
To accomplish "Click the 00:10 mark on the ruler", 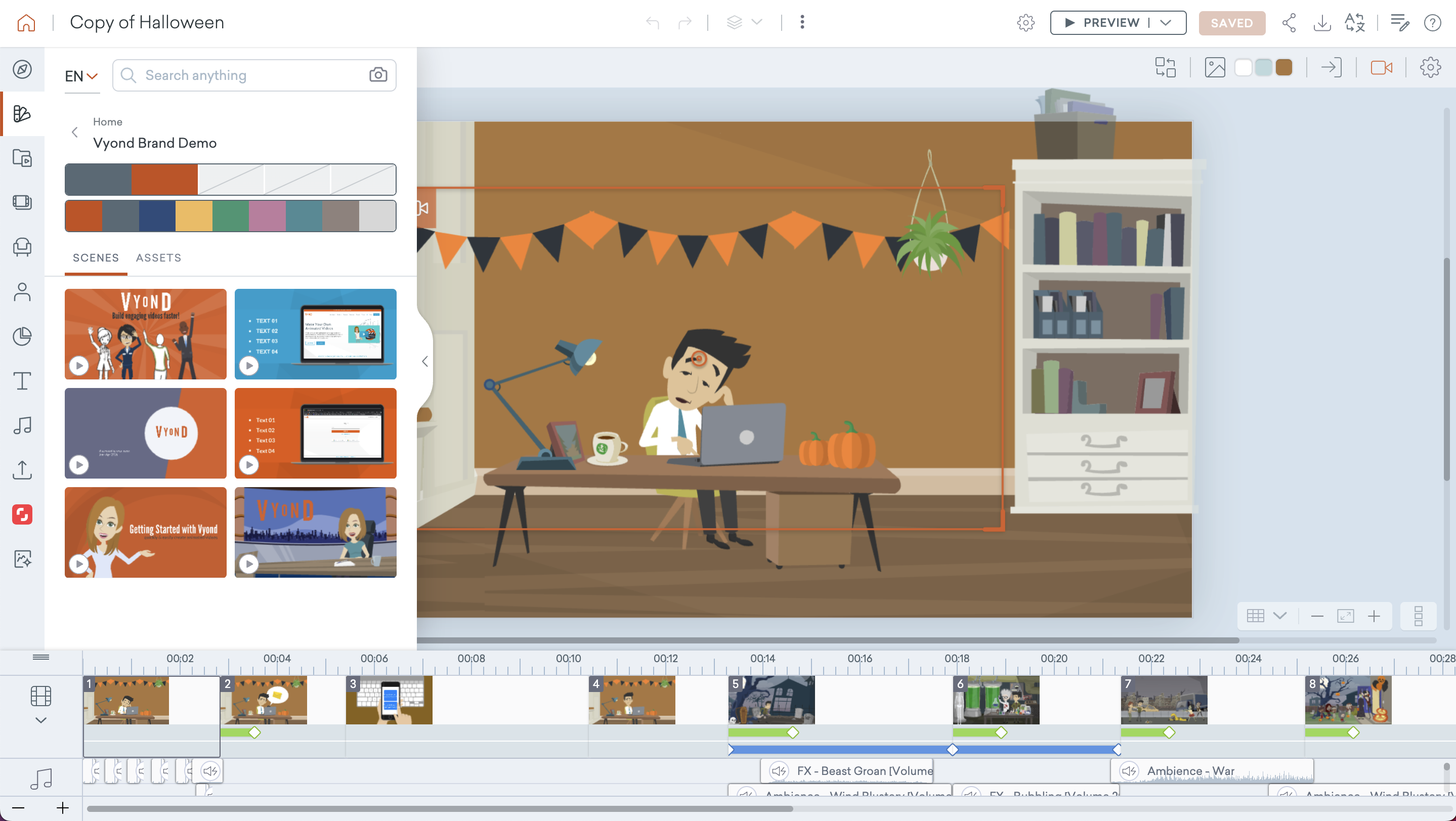I will click(x=568, y=658).
